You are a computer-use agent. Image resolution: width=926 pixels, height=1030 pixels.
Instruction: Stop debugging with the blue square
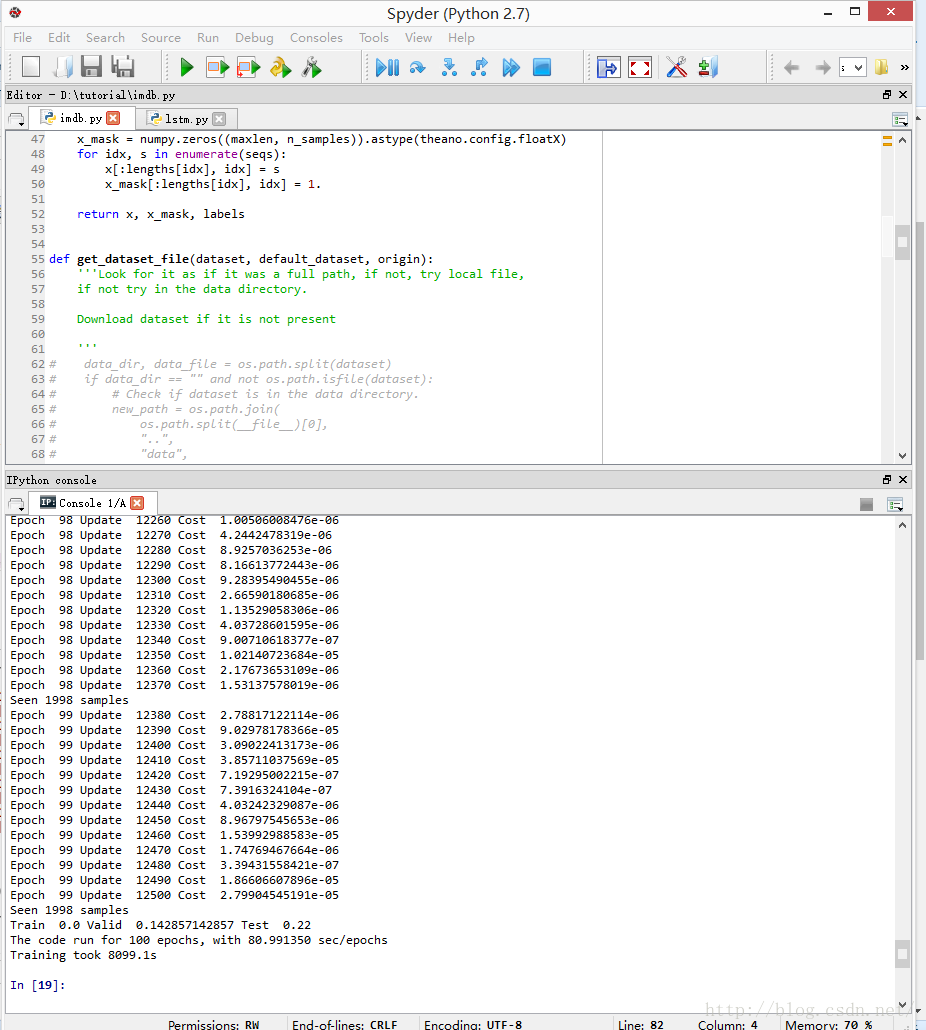point(542,67)
